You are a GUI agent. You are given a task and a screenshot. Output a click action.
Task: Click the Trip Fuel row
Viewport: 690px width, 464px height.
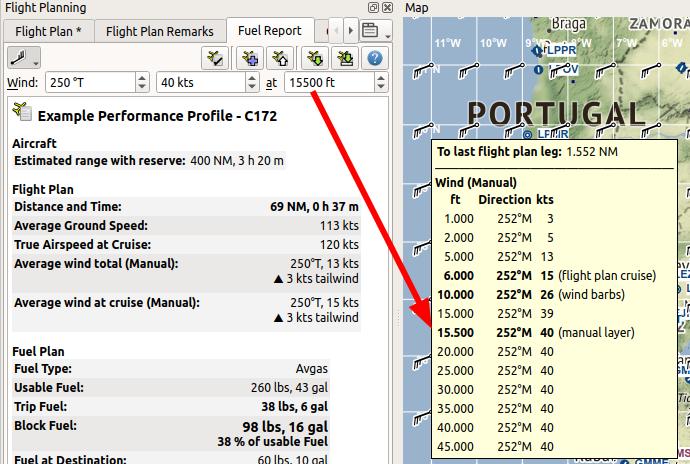171,406
